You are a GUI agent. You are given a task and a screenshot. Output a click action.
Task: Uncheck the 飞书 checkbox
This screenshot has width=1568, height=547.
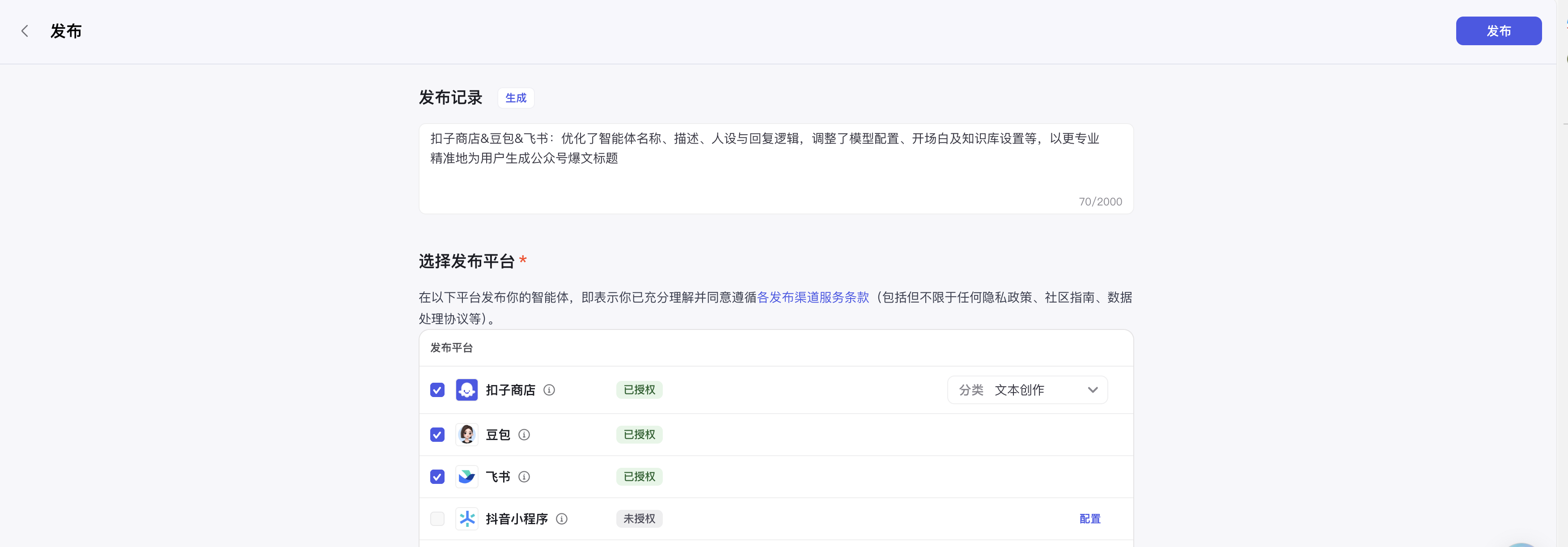pyautogui.click(x=437, y=476)
